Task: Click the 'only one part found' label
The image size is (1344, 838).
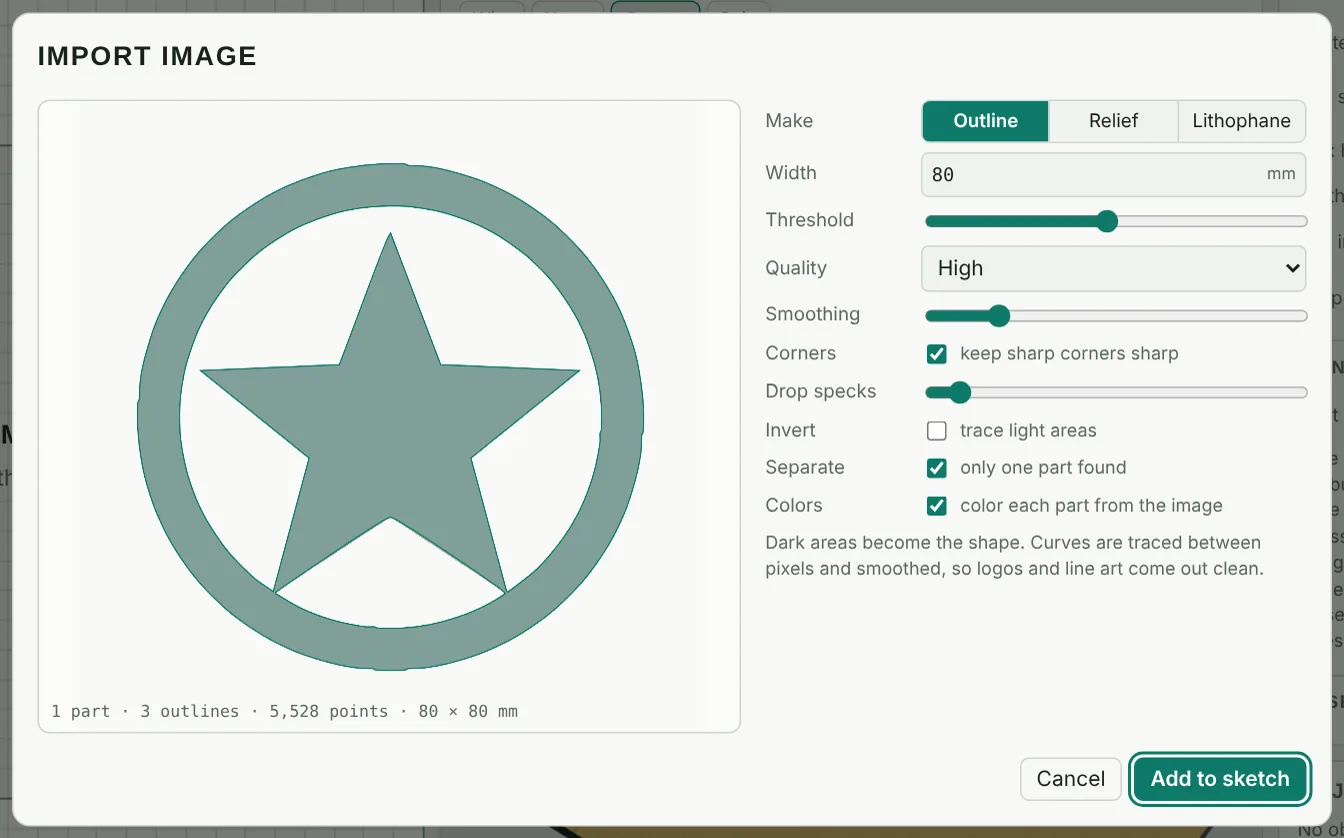Action: click(x=1043, y=468)
